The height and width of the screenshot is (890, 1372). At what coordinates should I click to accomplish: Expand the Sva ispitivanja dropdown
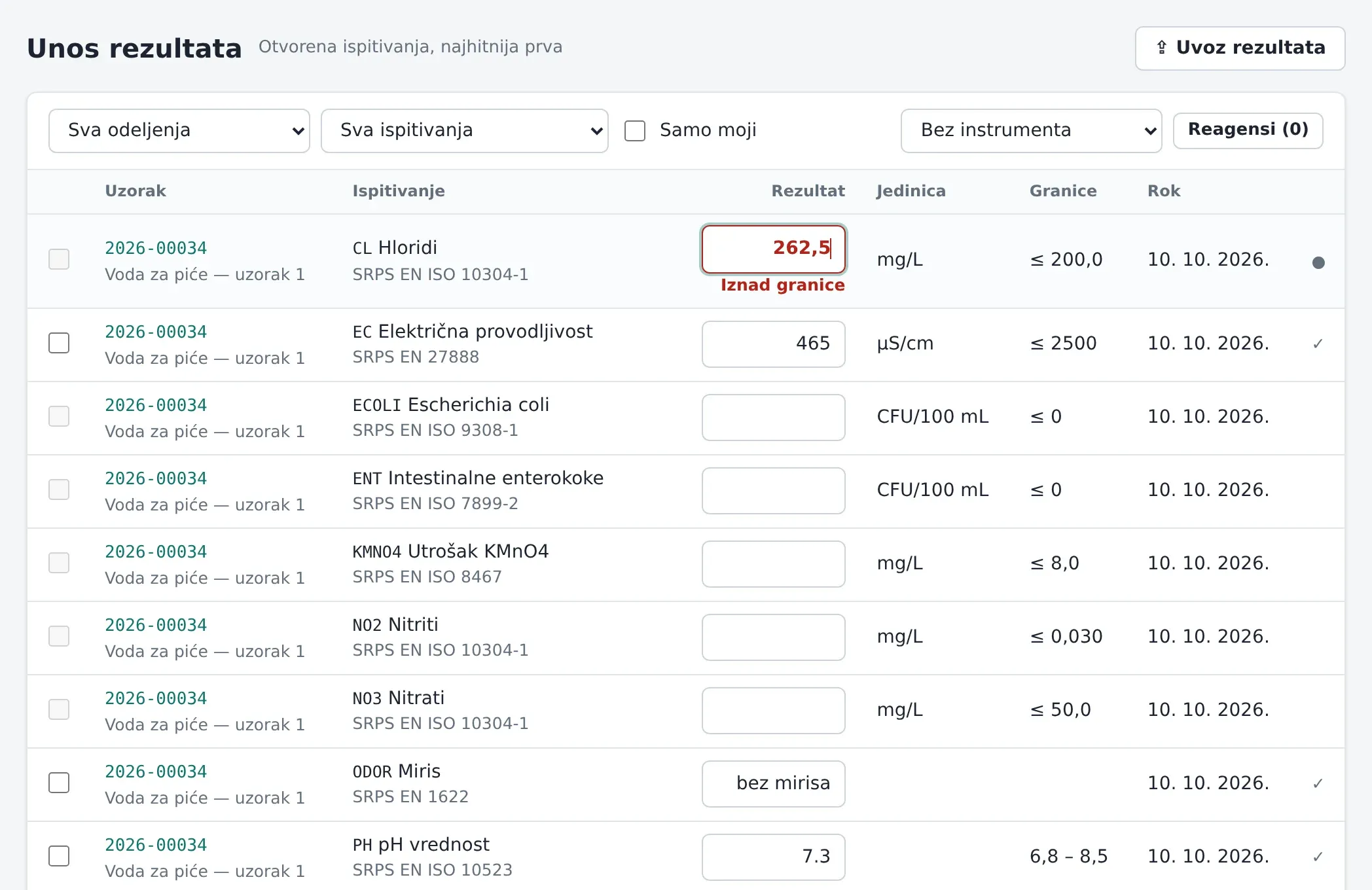point(465,131)
